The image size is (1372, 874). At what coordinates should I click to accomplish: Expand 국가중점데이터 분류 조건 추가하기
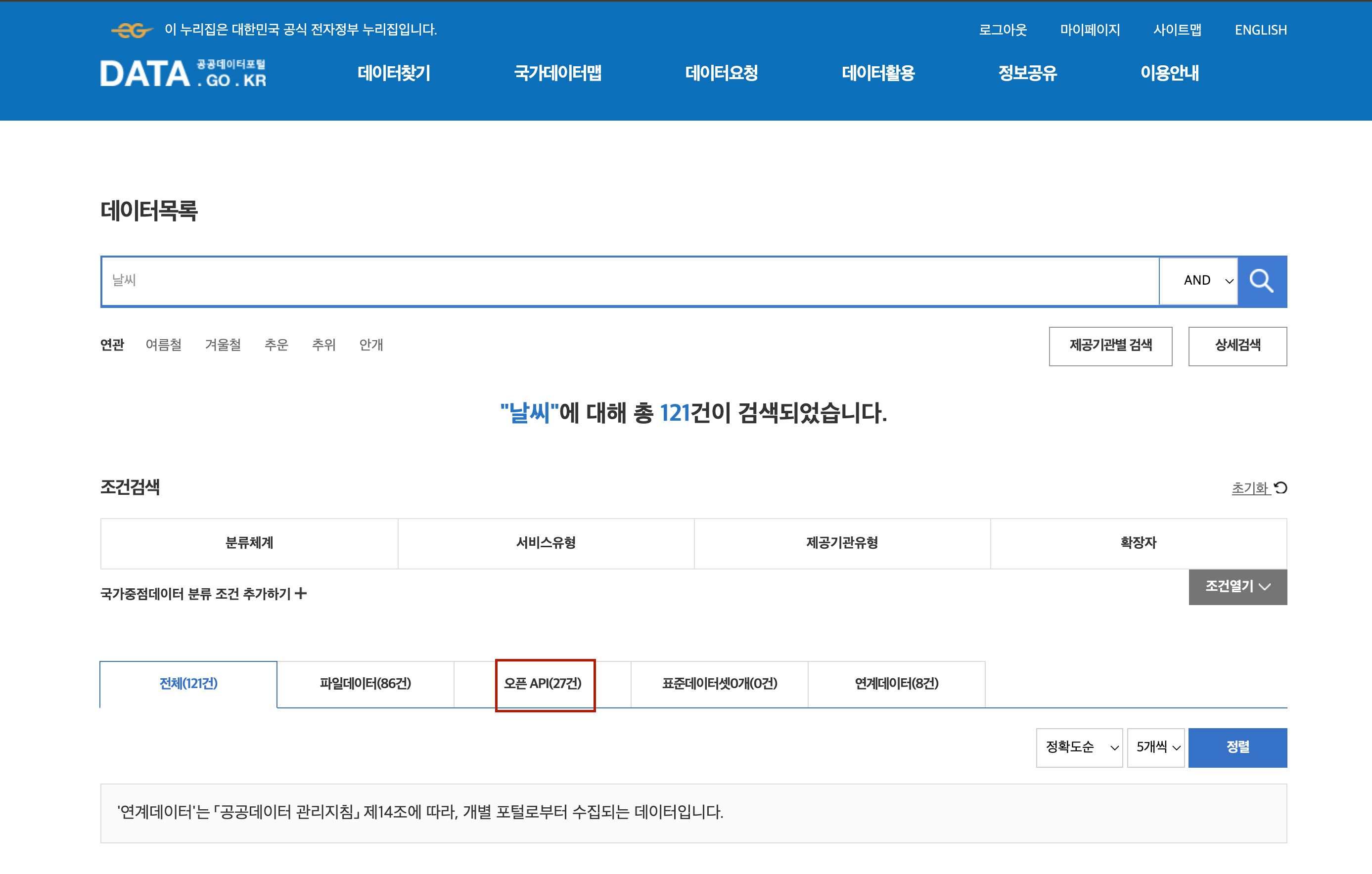pyautogui.click(x=203, y=593)
